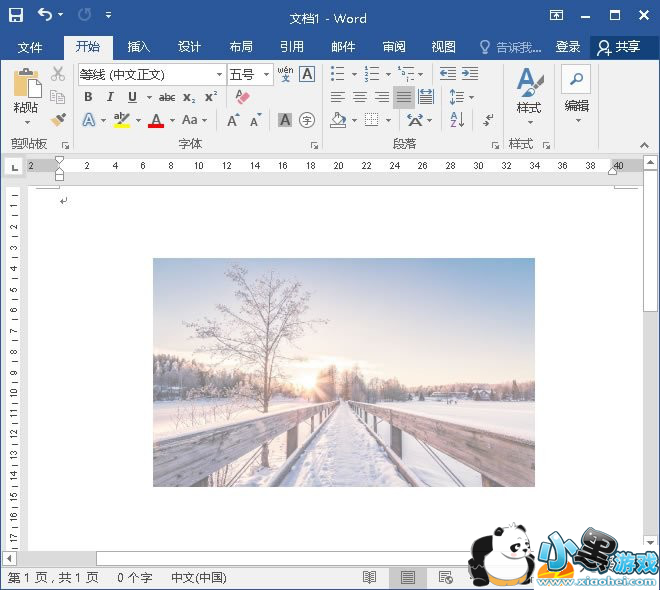Open the Font dialog launcher
Viewport: 660px width, 590px height.
[314, 145]
